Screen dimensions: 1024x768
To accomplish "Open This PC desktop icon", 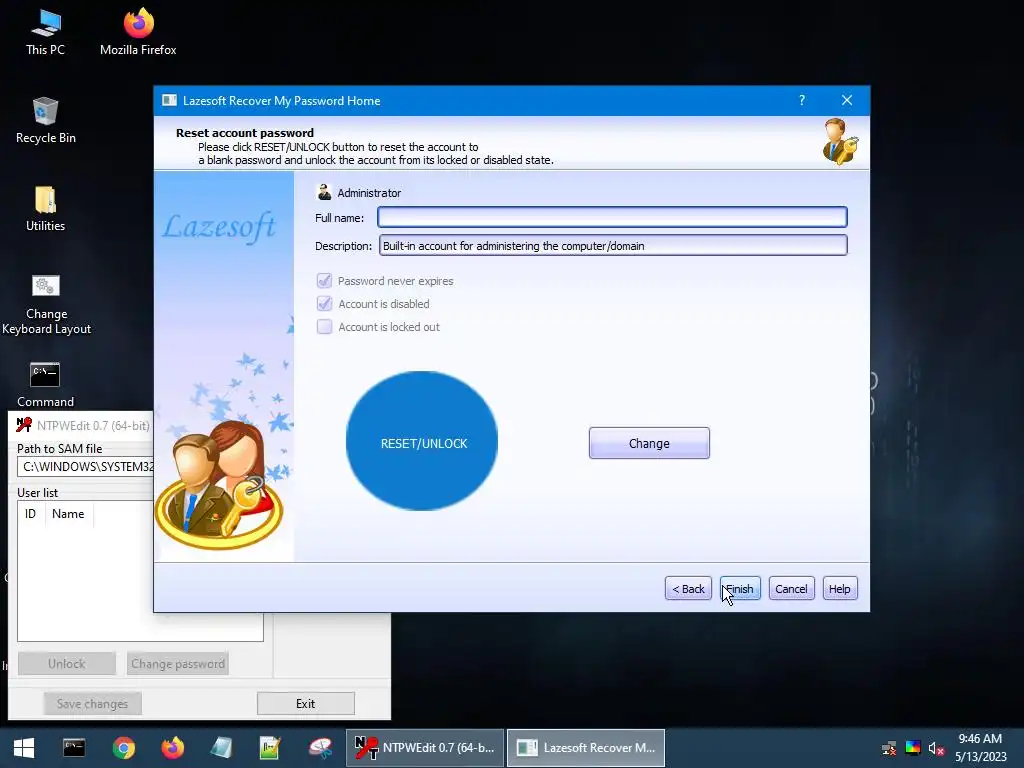I will [x=45, y=32].
